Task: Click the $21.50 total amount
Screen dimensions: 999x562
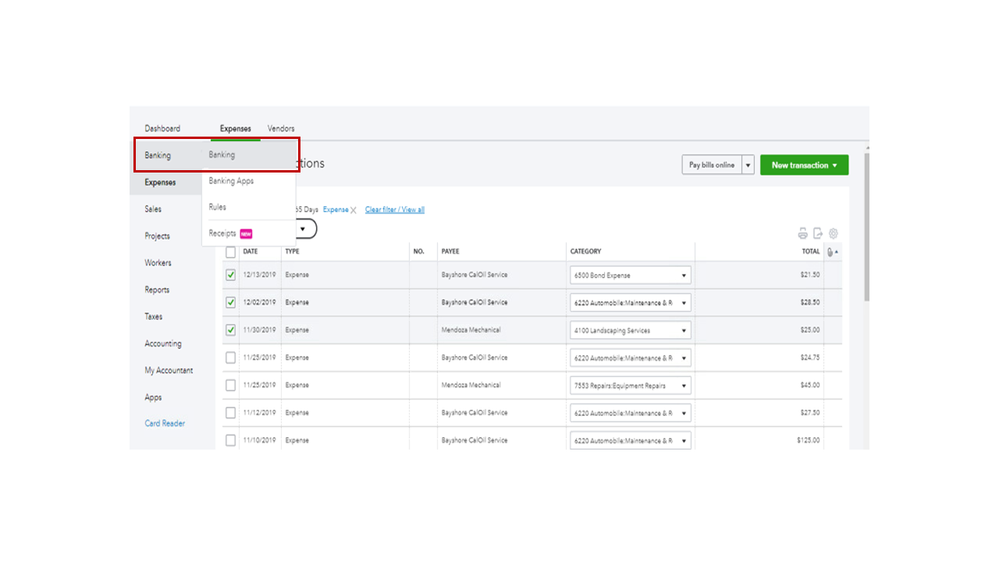Action: (x=810, y=275)
